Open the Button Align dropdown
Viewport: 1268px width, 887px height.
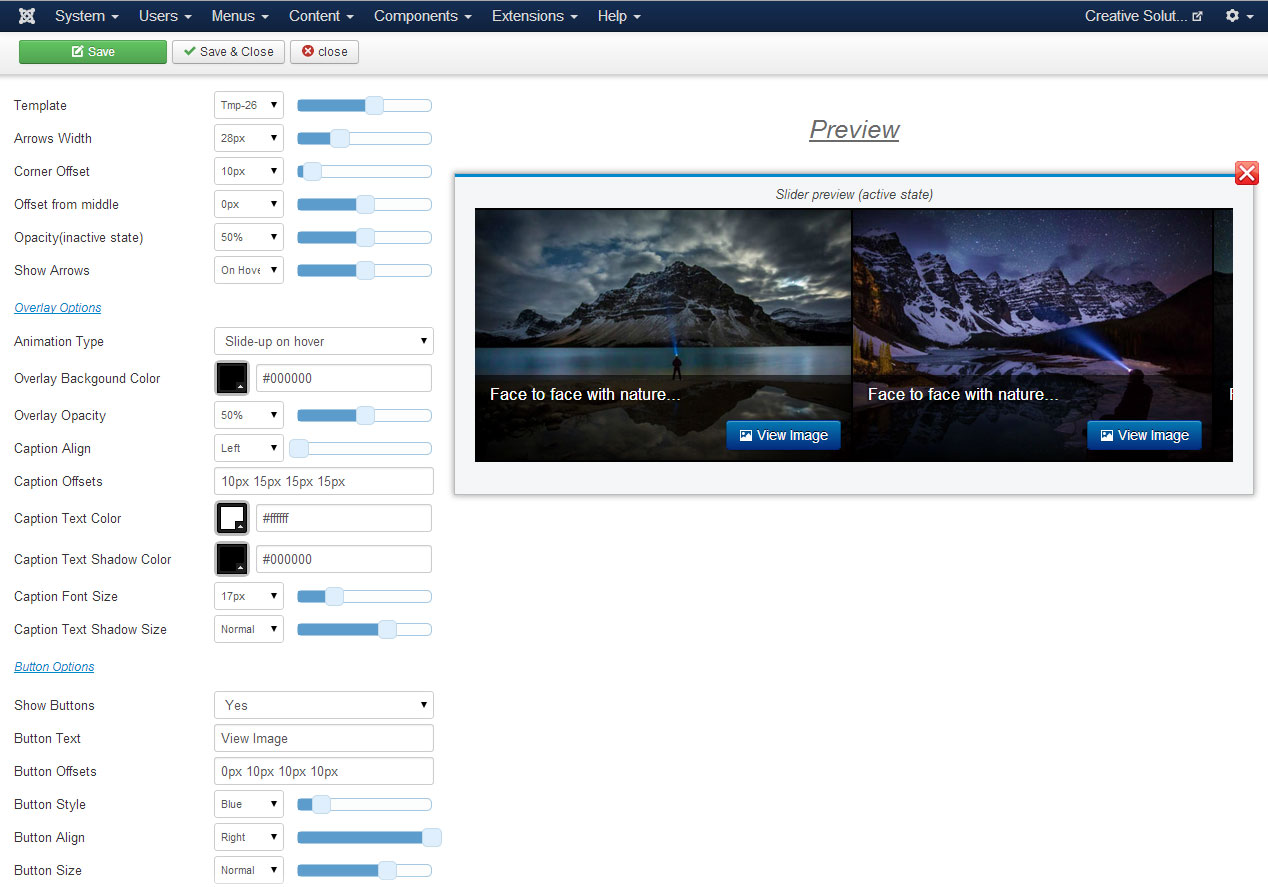tap(249, 837)
